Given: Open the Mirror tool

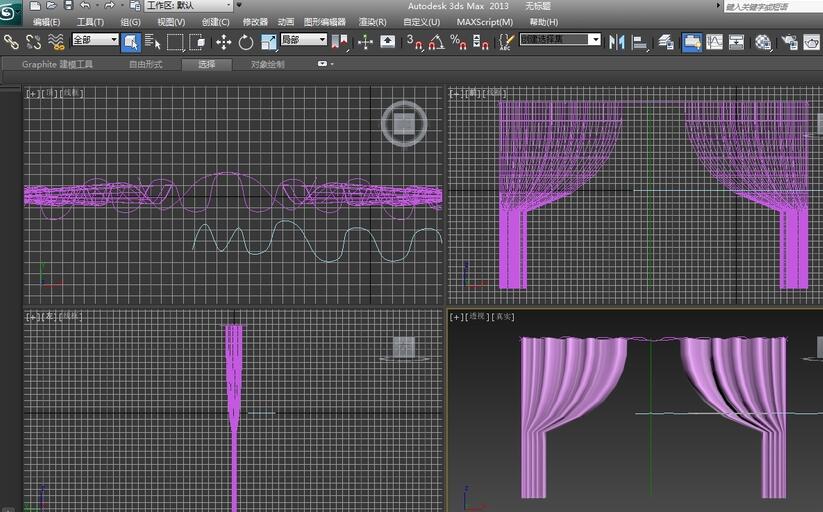Looking at the screenshot, I should (616, 42).
